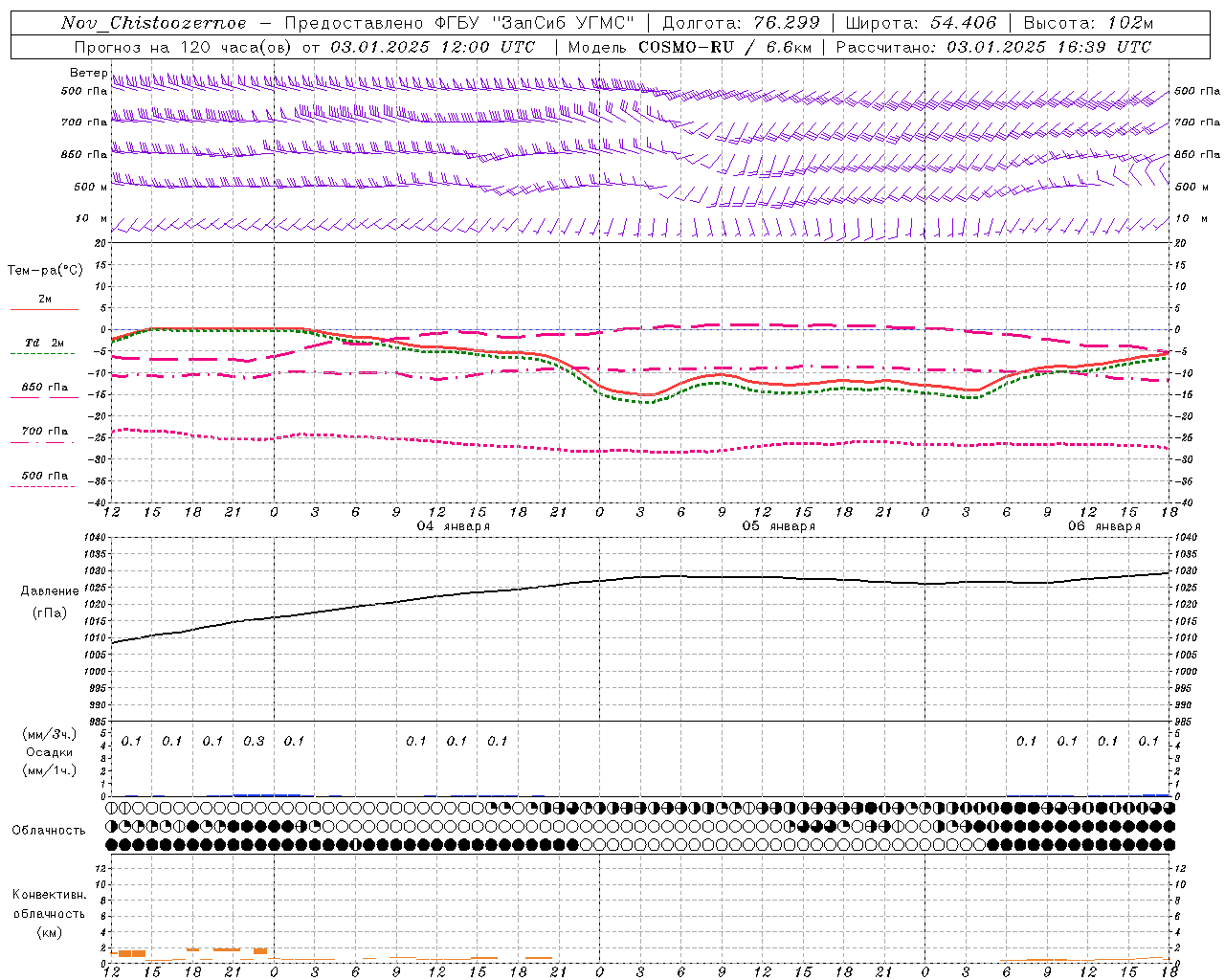Image resolution: width=1225 pixels, height=980 pixels.
Task: Select the text Предоставлено ФГБУ "ЗапСиб УГМС"
Action: point(459,23)
